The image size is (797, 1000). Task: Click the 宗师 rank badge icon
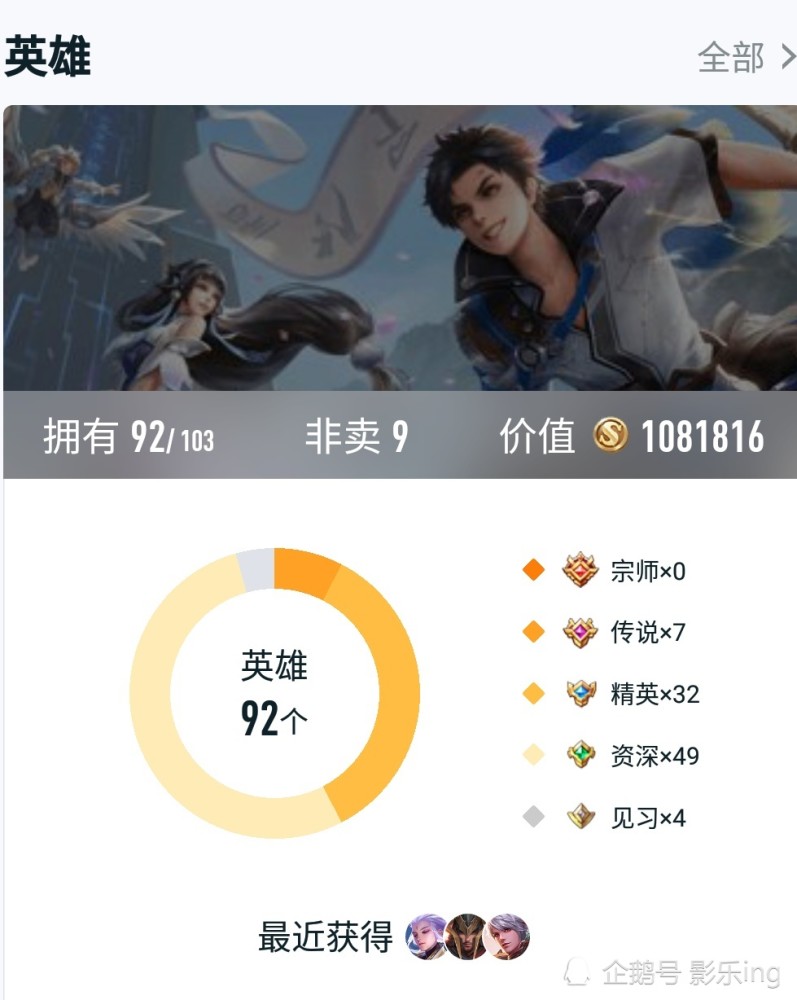580,570
